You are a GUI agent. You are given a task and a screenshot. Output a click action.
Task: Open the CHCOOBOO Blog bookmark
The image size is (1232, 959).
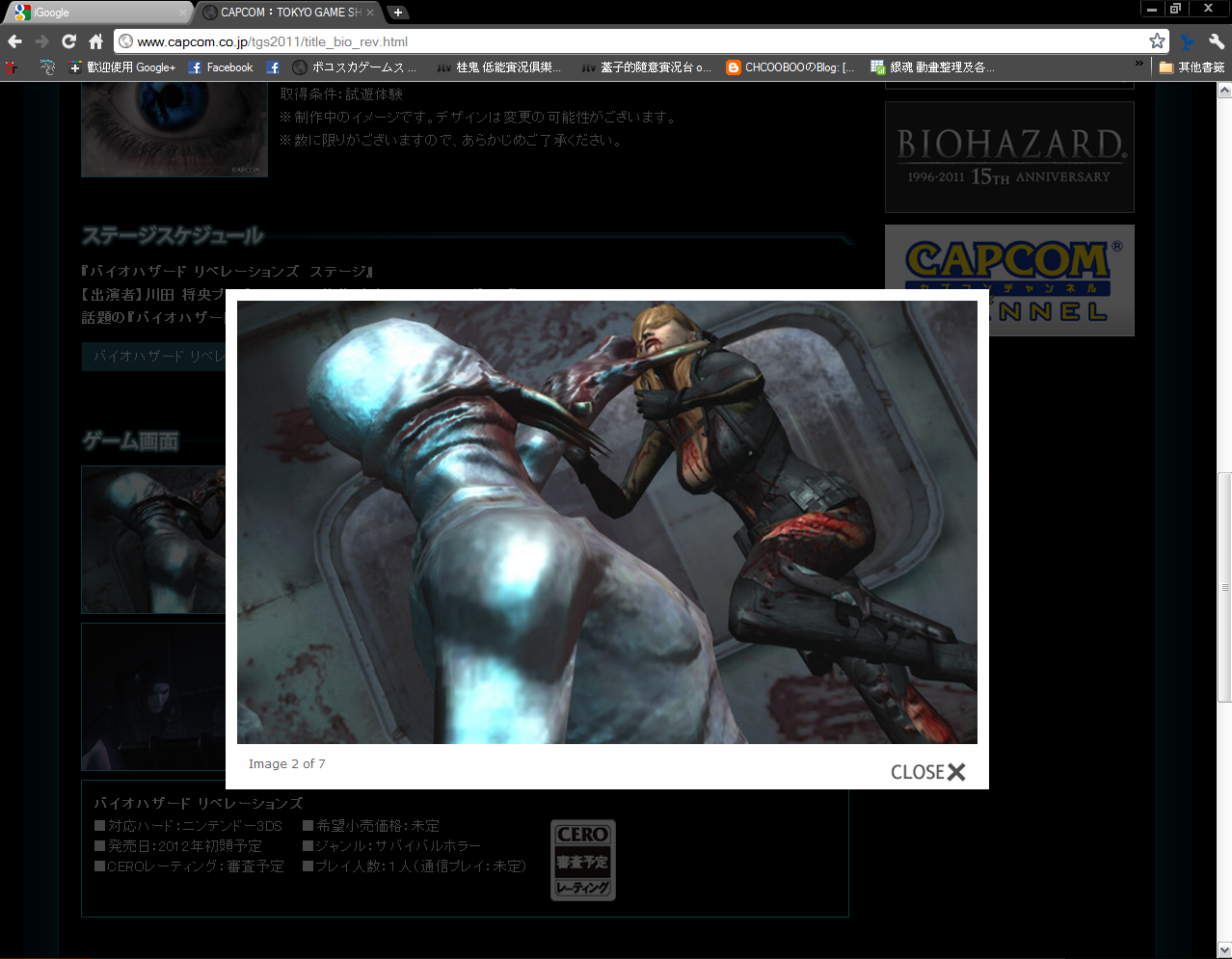[x=790, y=67]
